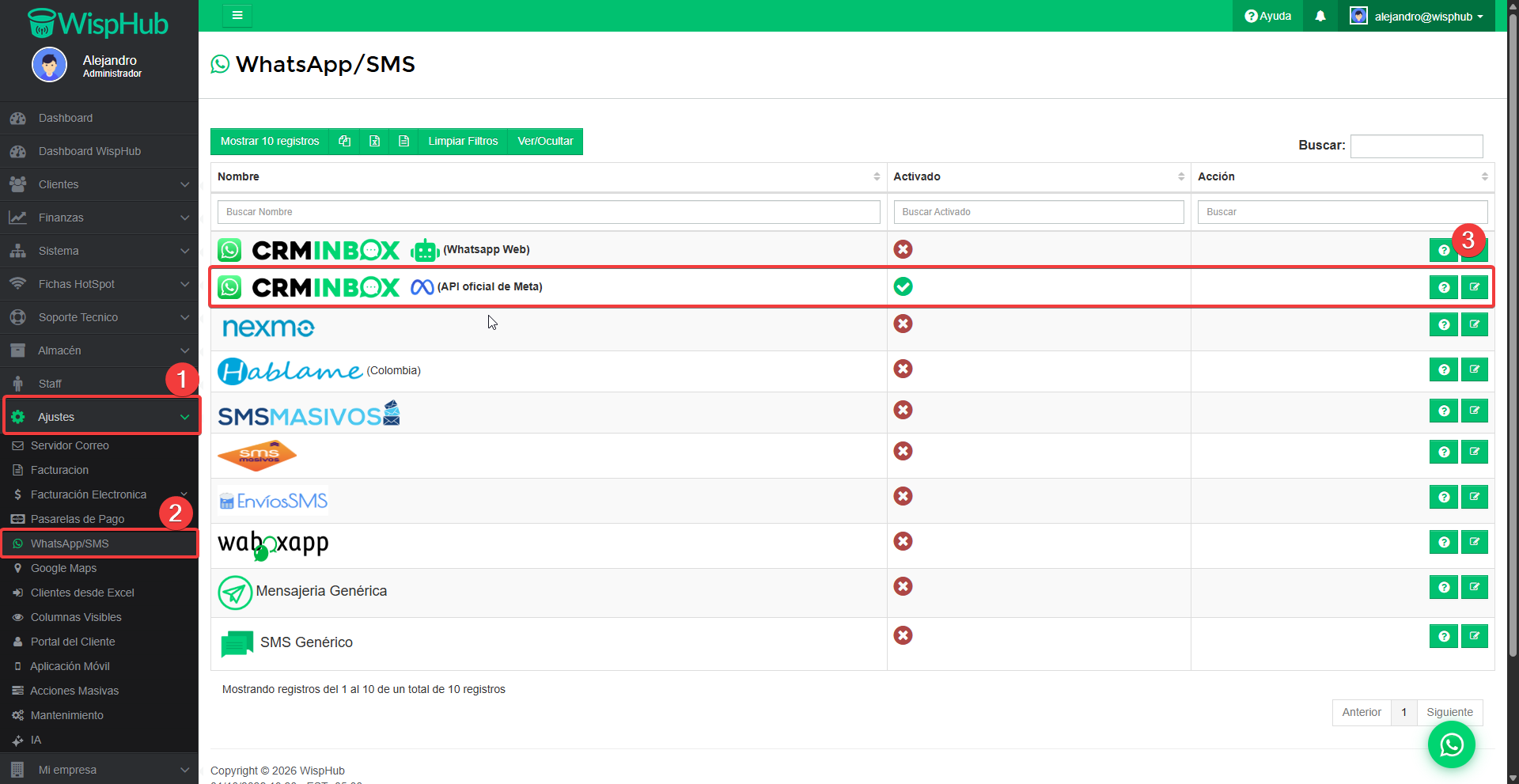Open help for Mensajeria Genérica row
1519x784 pixels.
[x=1444, y=587]
